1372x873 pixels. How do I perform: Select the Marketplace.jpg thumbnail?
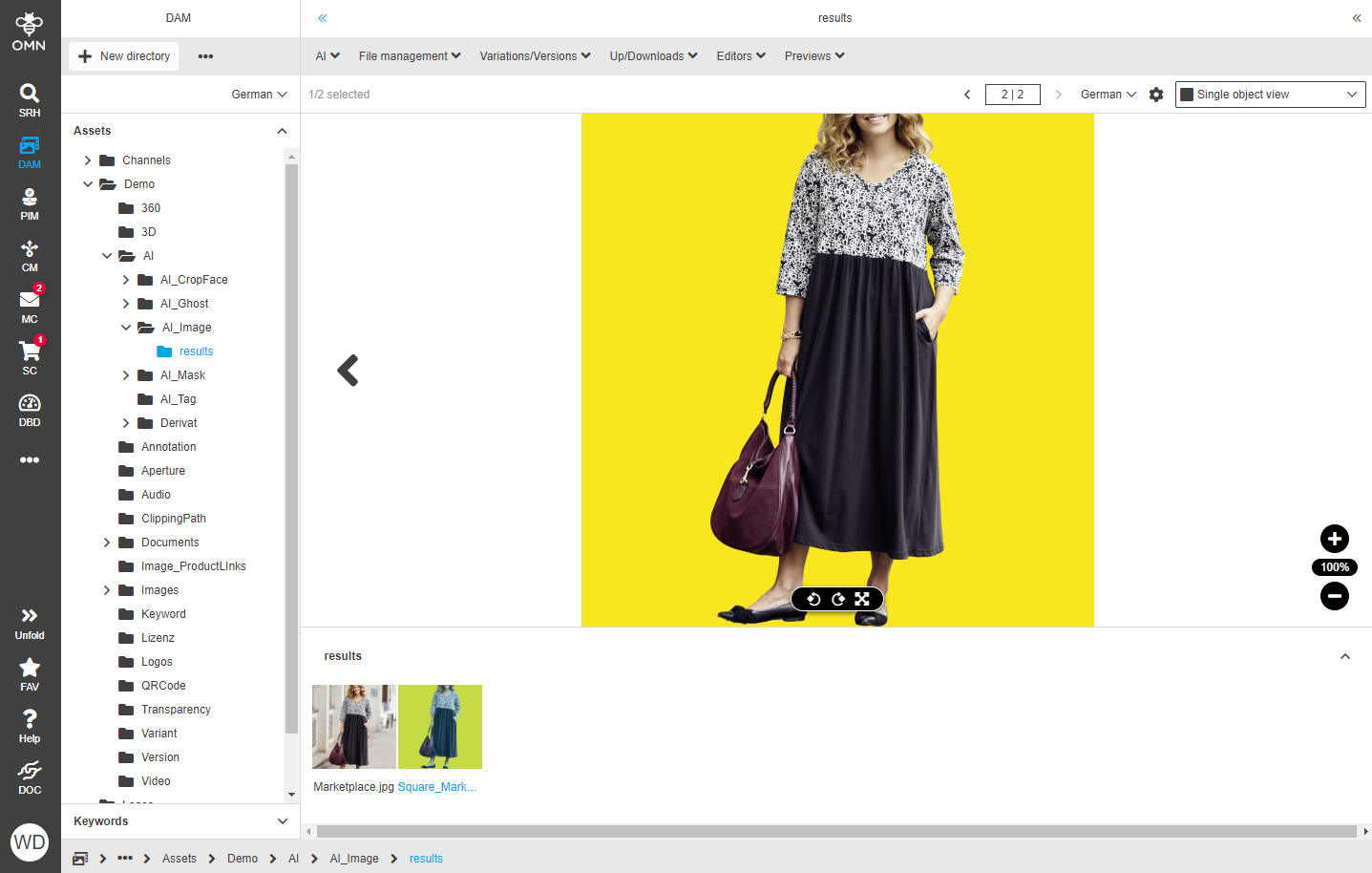point(353,727)
